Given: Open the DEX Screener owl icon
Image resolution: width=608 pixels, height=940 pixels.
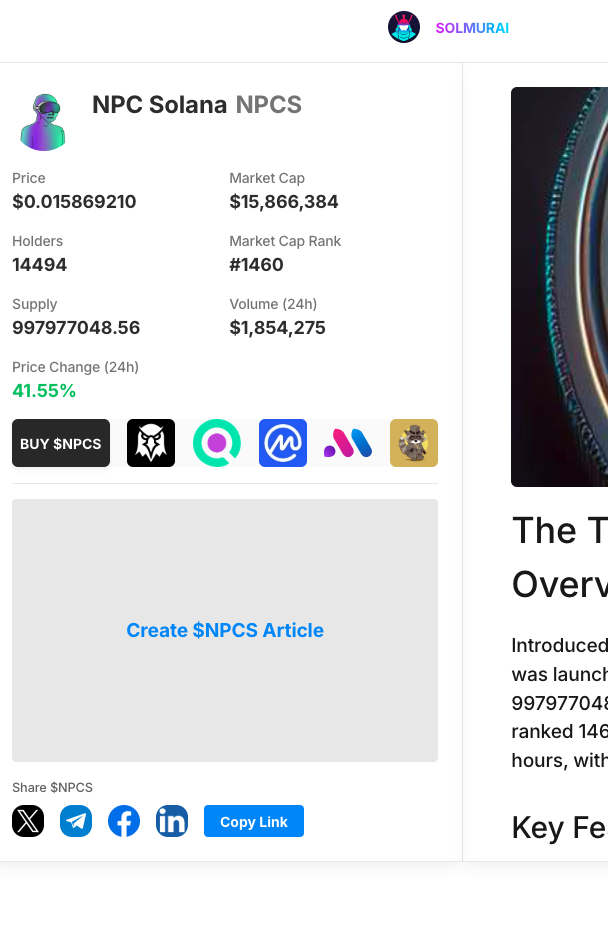Looking at the screenshot, I should [151, 443].
